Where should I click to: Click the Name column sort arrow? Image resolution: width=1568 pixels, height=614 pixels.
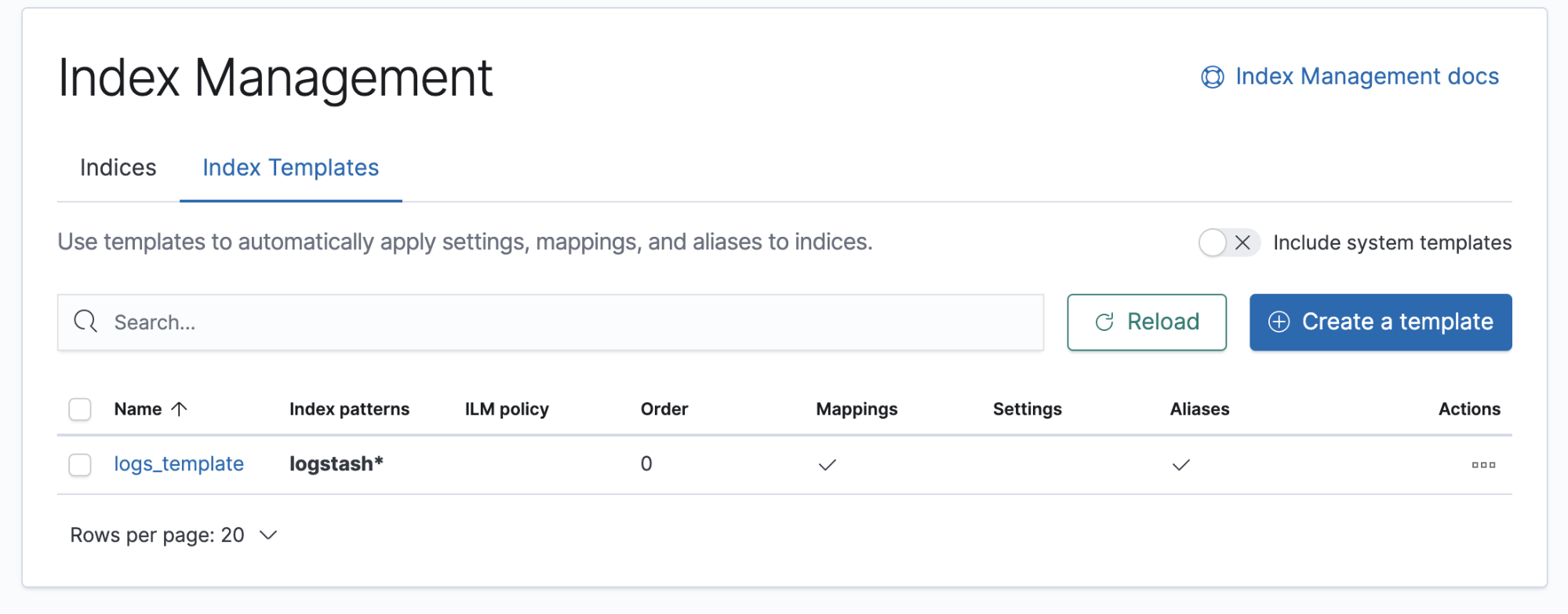pos(180,409)
